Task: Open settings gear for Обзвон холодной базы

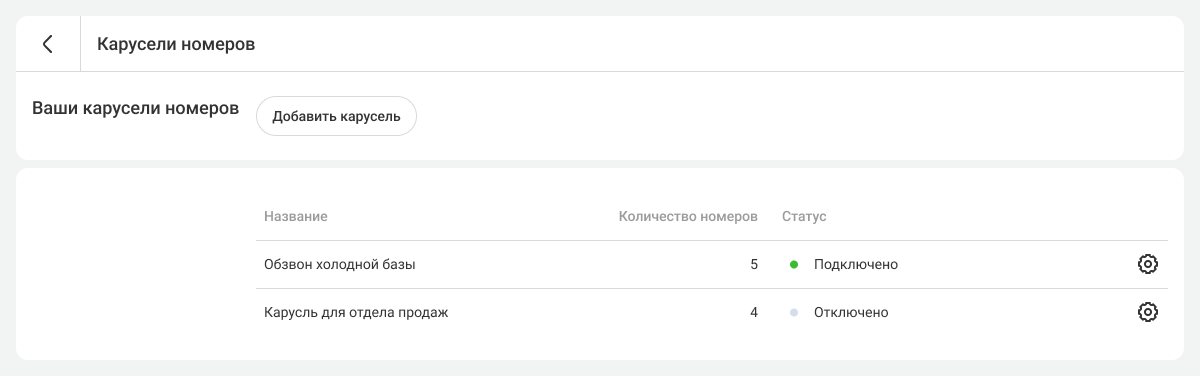Action: point(1148,264)
